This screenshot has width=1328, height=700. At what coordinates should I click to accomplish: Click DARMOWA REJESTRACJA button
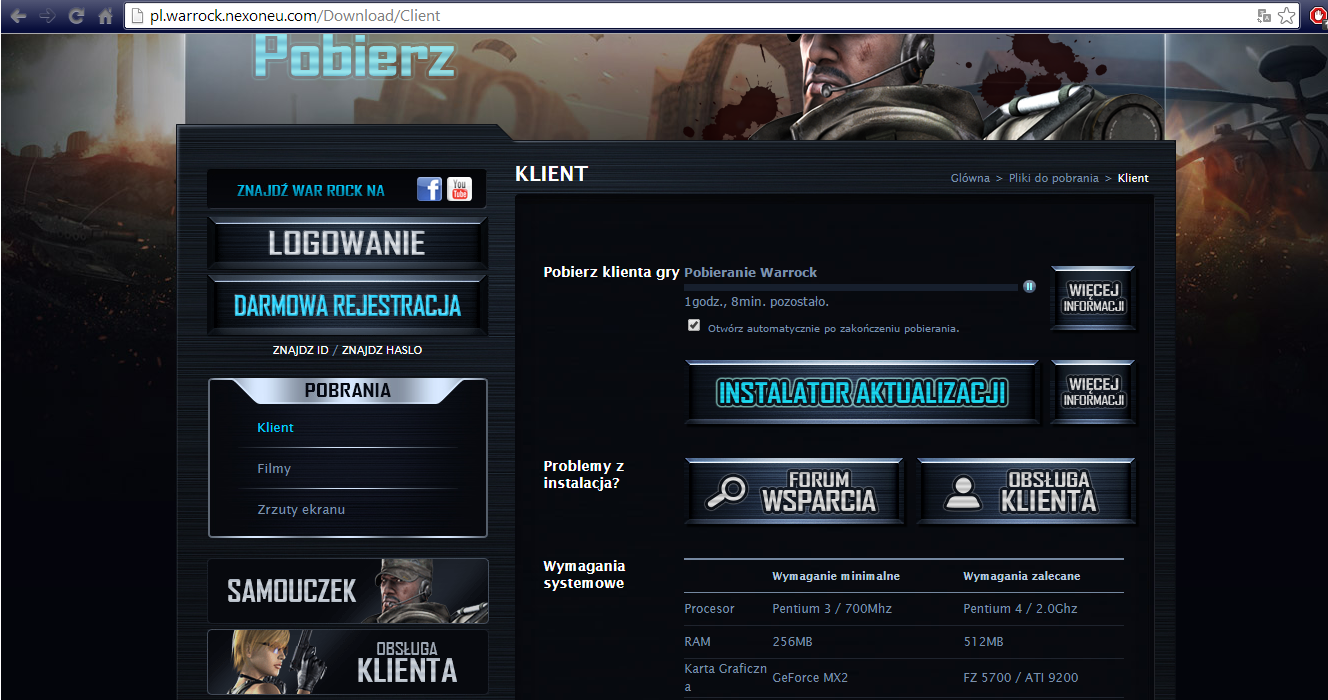tap(347, 305)
